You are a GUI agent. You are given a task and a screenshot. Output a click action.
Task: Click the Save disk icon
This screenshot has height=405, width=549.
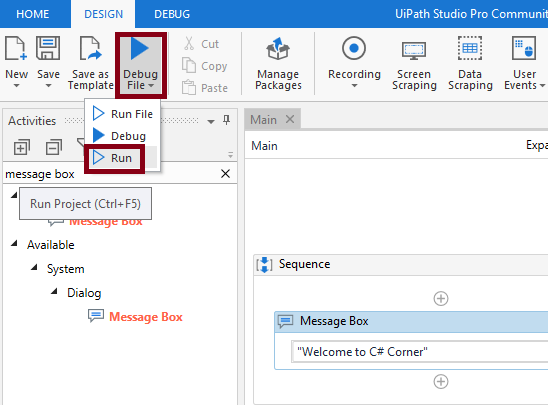click(x=48, y=49)
